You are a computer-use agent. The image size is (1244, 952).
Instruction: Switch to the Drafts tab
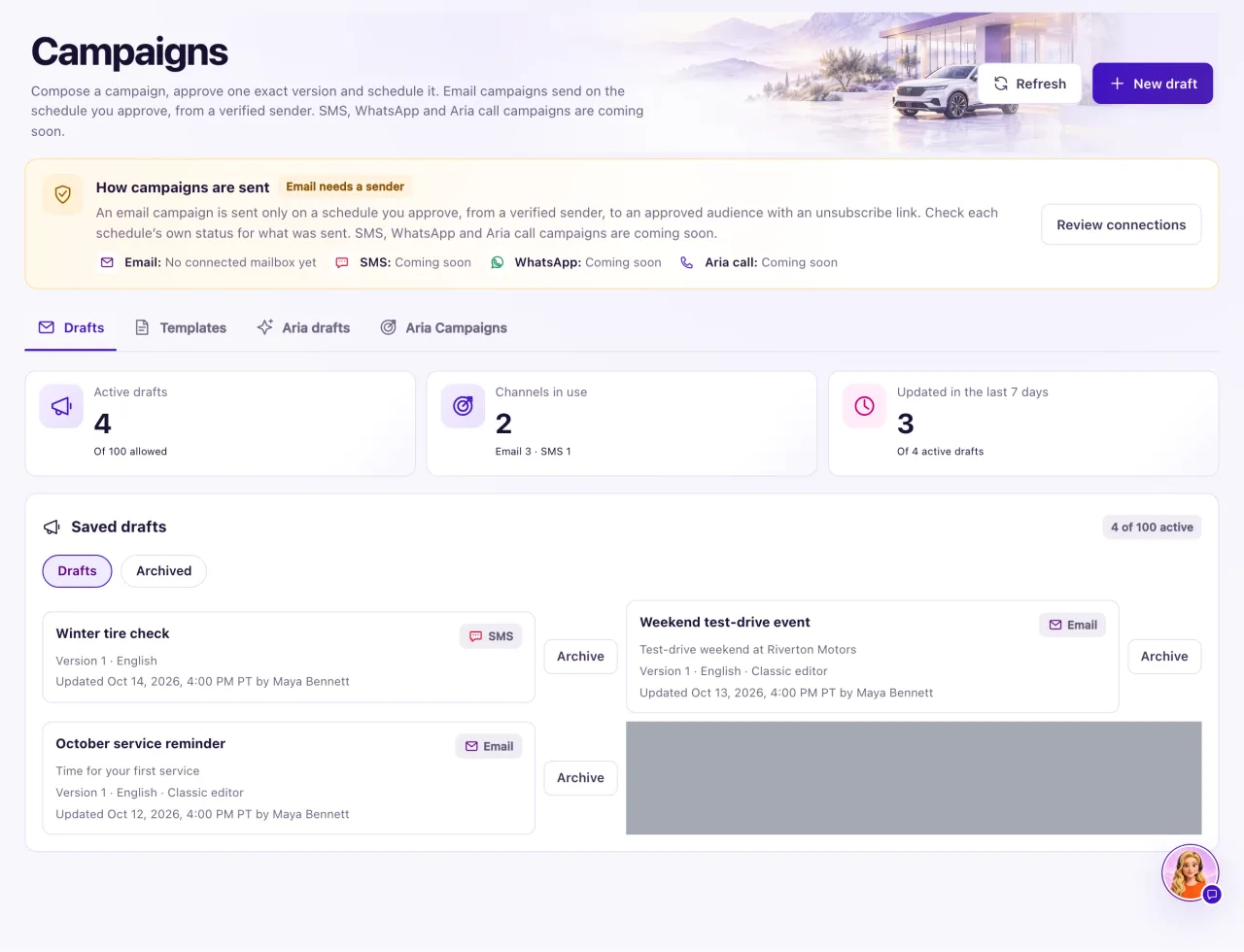71,327
